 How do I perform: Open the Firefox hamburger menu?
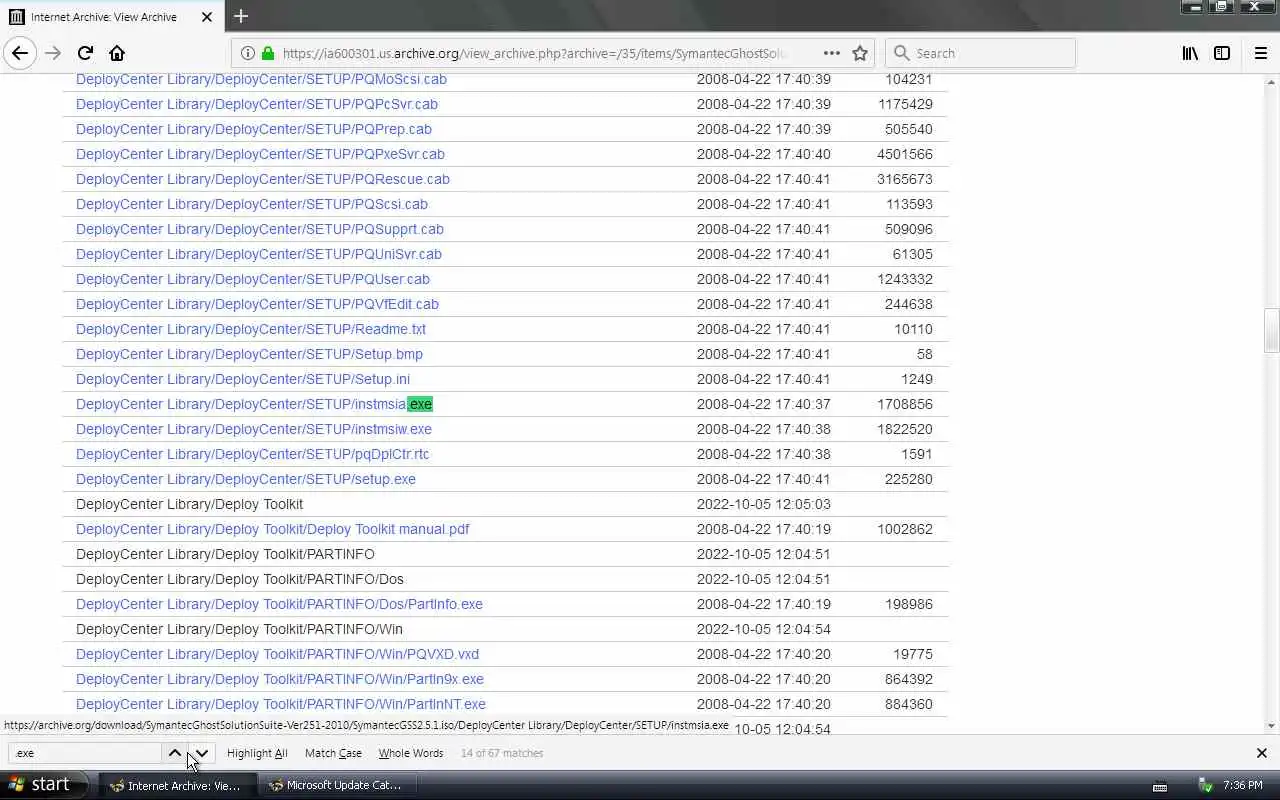(1261, 53)
